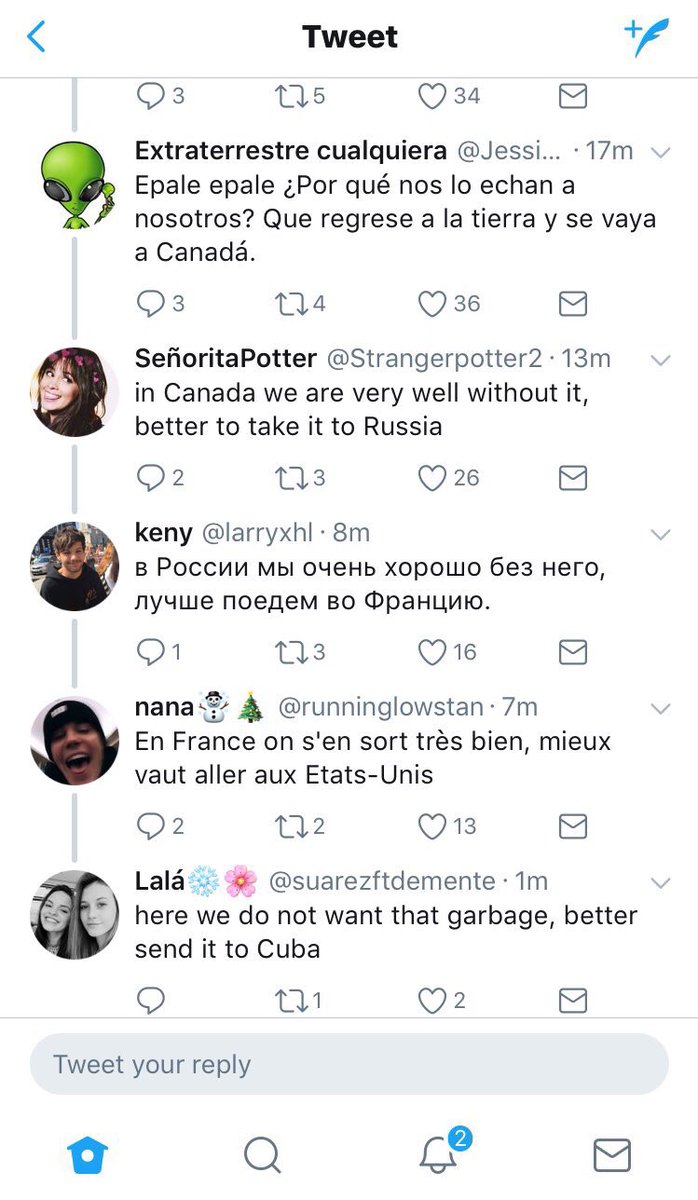
Task: Switch to the Home tab
Action: click(87, 1155)
